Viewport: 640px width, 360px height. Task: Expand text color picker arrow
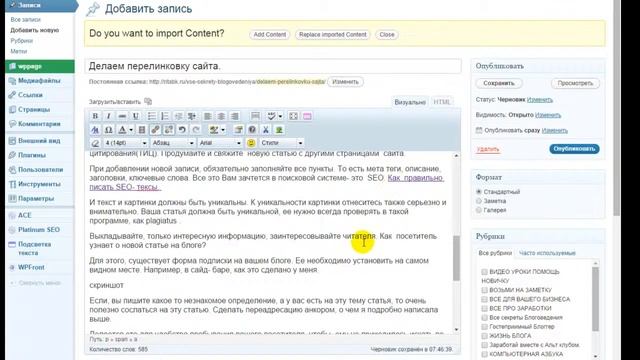click(131, 130)
